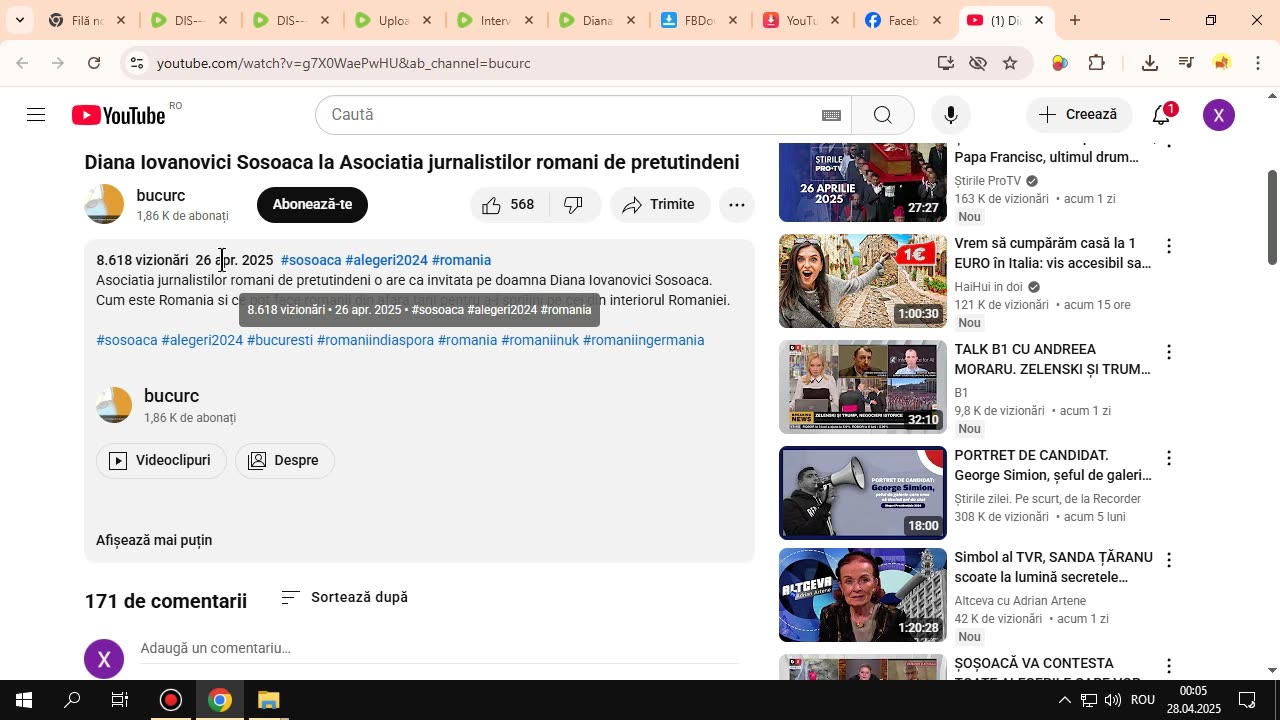Open the notifications bell

(x=1162, y=115)
